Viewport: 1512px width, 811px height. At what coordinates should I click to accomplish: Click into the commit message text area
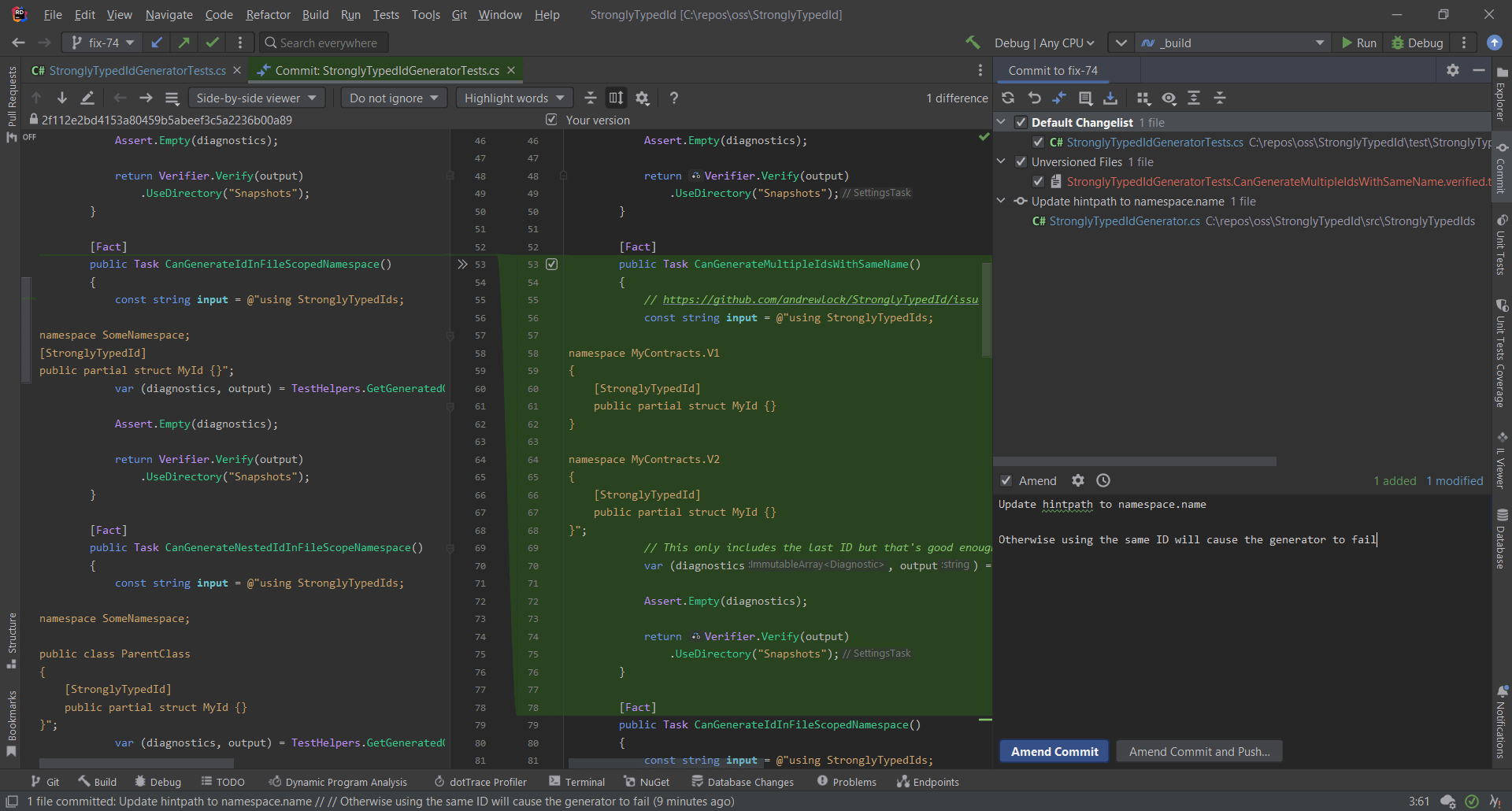tap(1243, 614)
